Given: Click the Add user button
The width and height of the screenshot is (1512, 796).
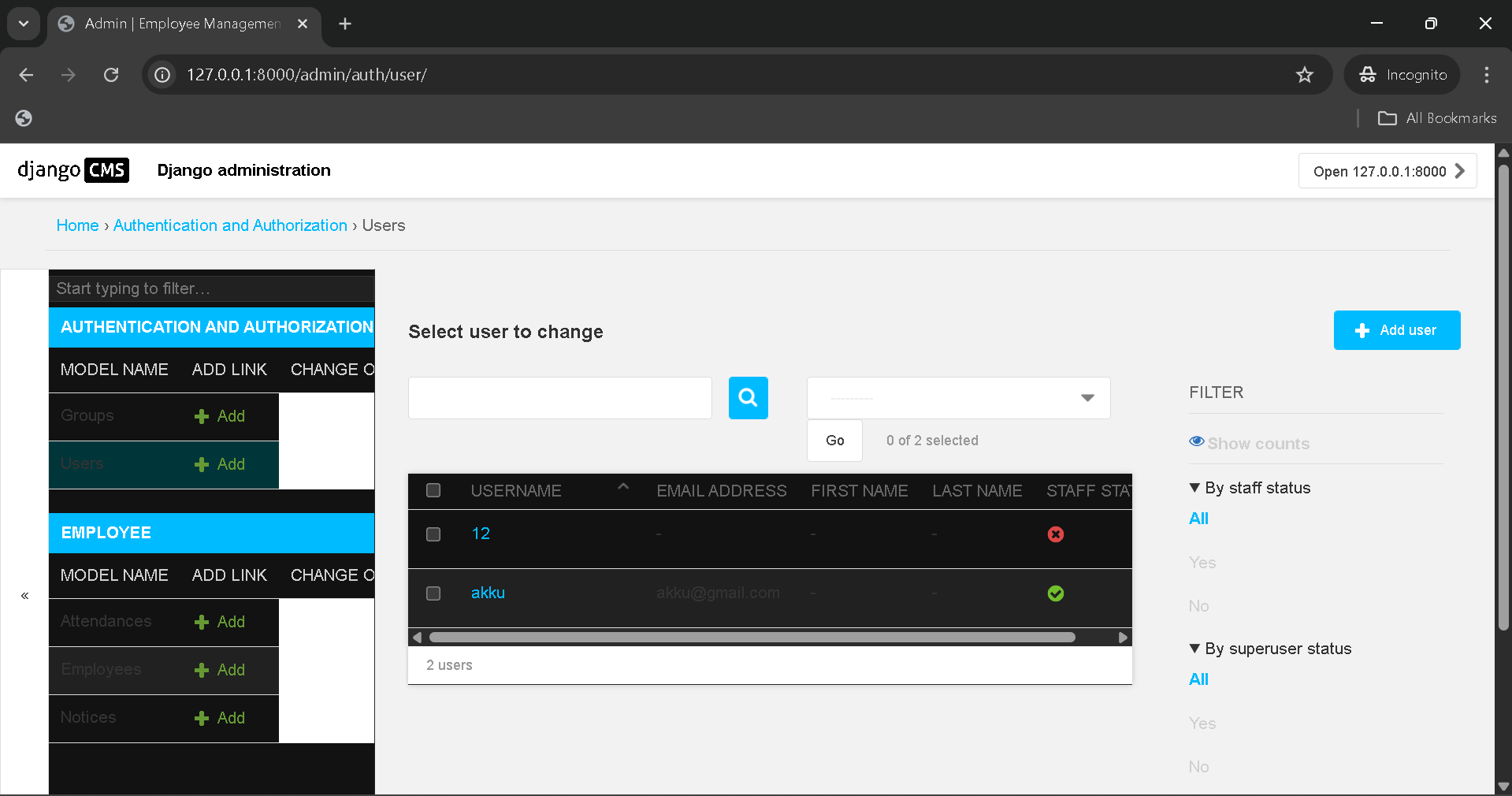Looking at the screenshot, I should (1396, 330).
